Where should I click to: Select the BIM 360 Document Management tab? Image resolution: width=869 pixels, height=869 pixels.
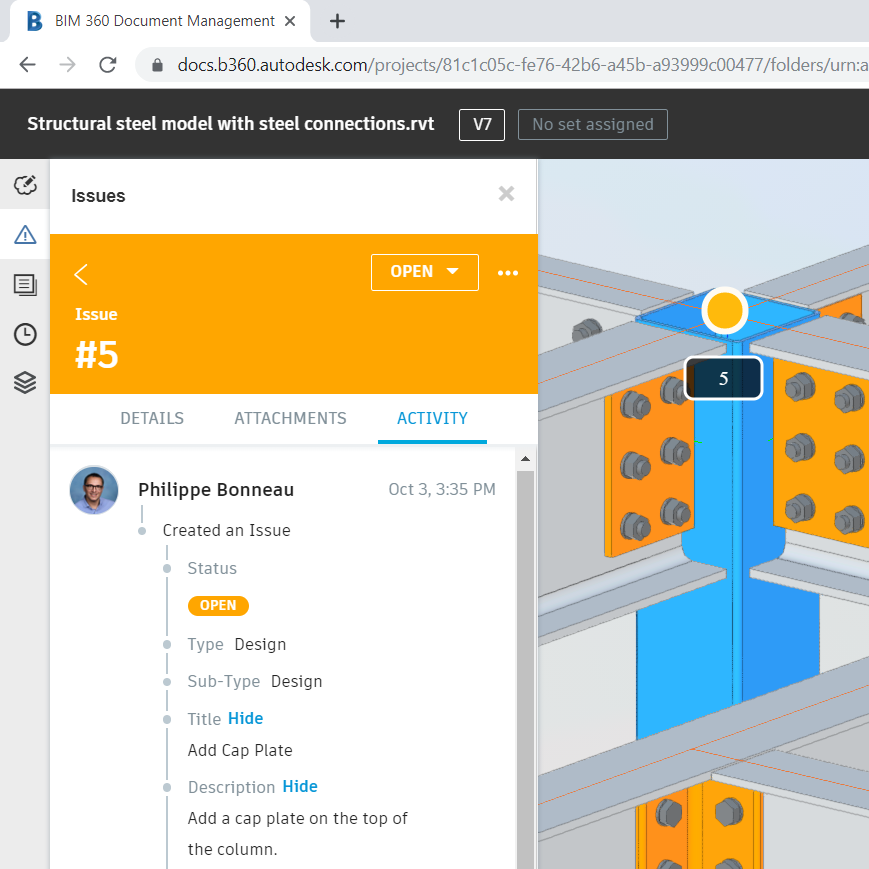tap(160, 21)
